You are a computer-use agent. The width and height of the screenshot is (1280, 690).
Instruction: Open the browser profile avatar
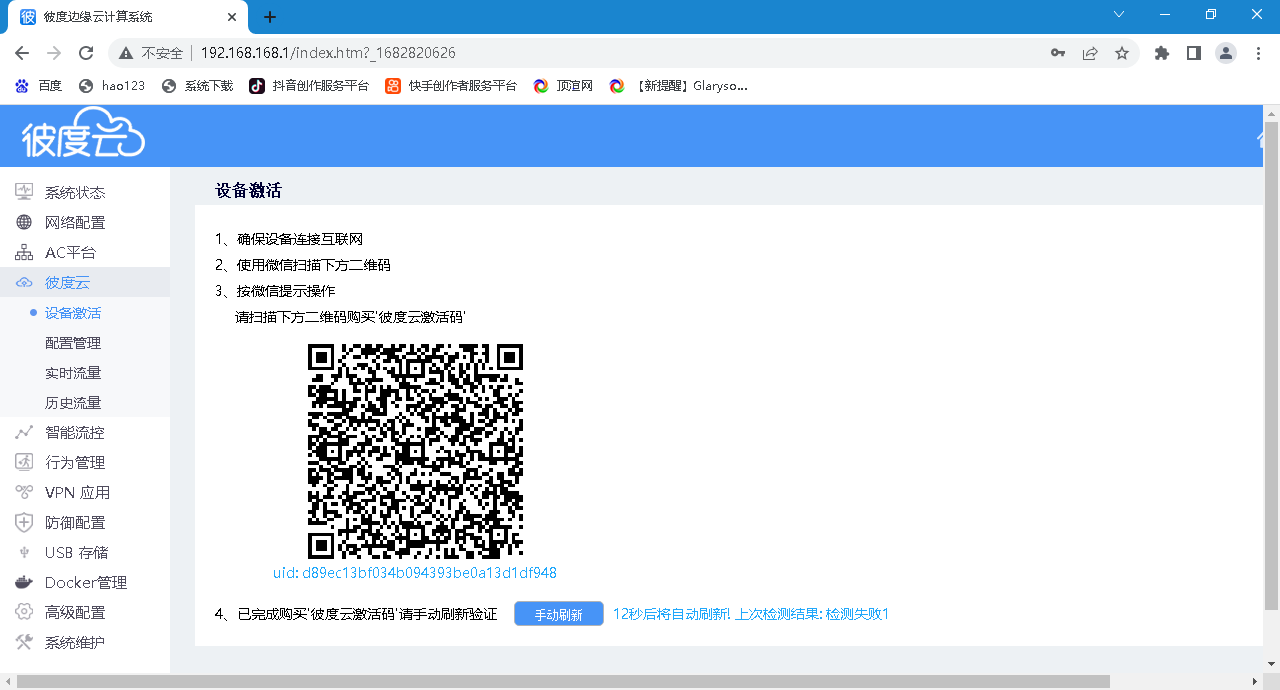[x=1226, y=53]
